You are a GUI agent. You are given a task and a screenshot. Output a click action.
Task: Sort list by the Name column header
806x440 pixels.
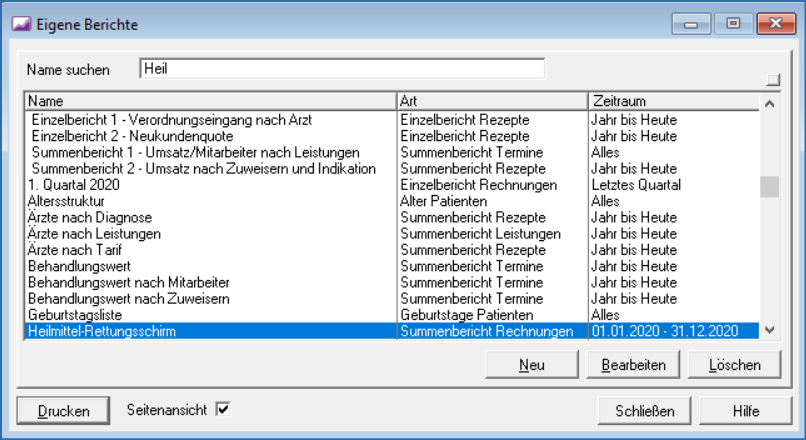tap(210, 101)
